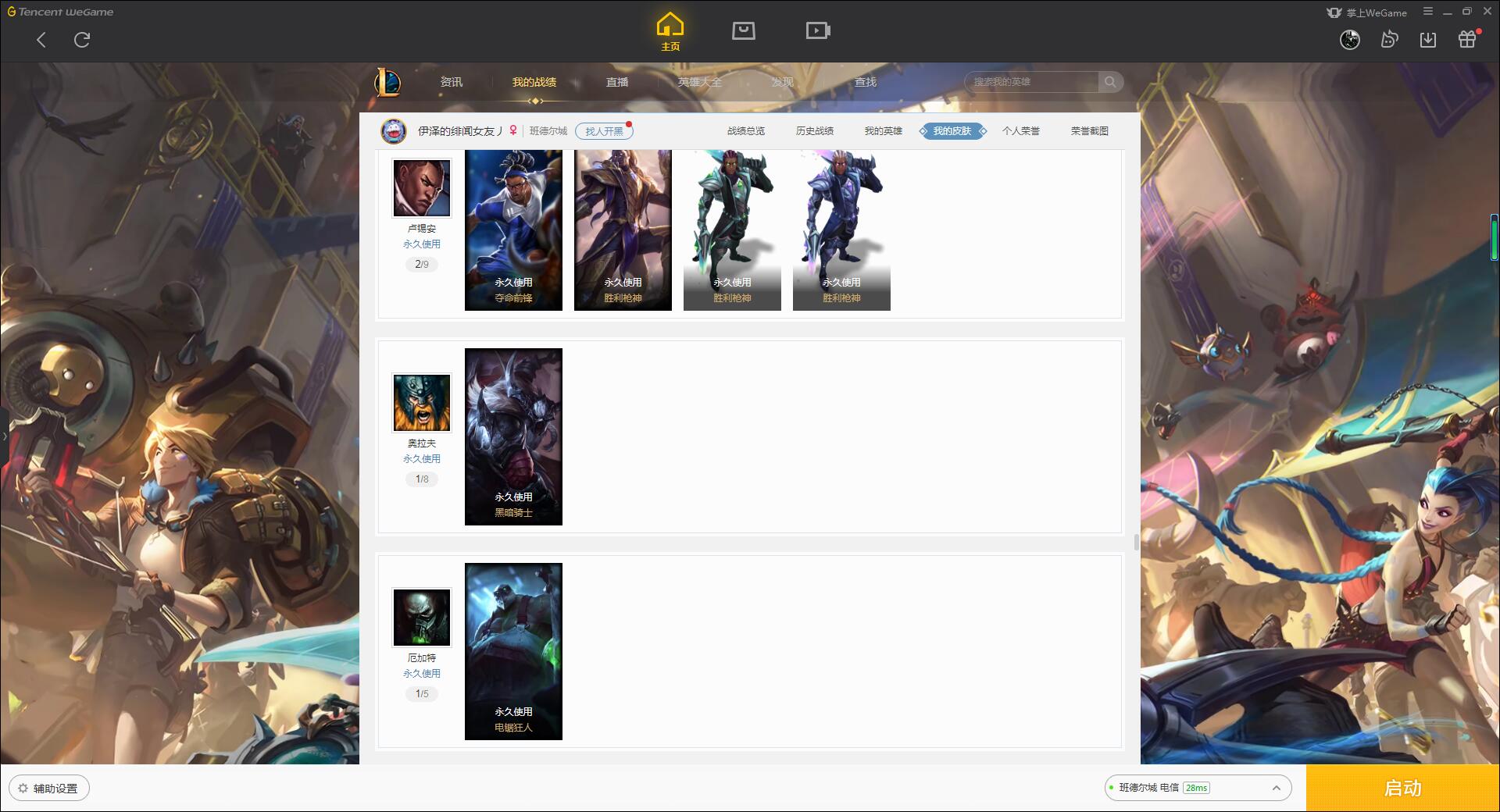1500x812 pixels.
Task: Click the 28ms ping indicator
Action: coord(1196,788)
